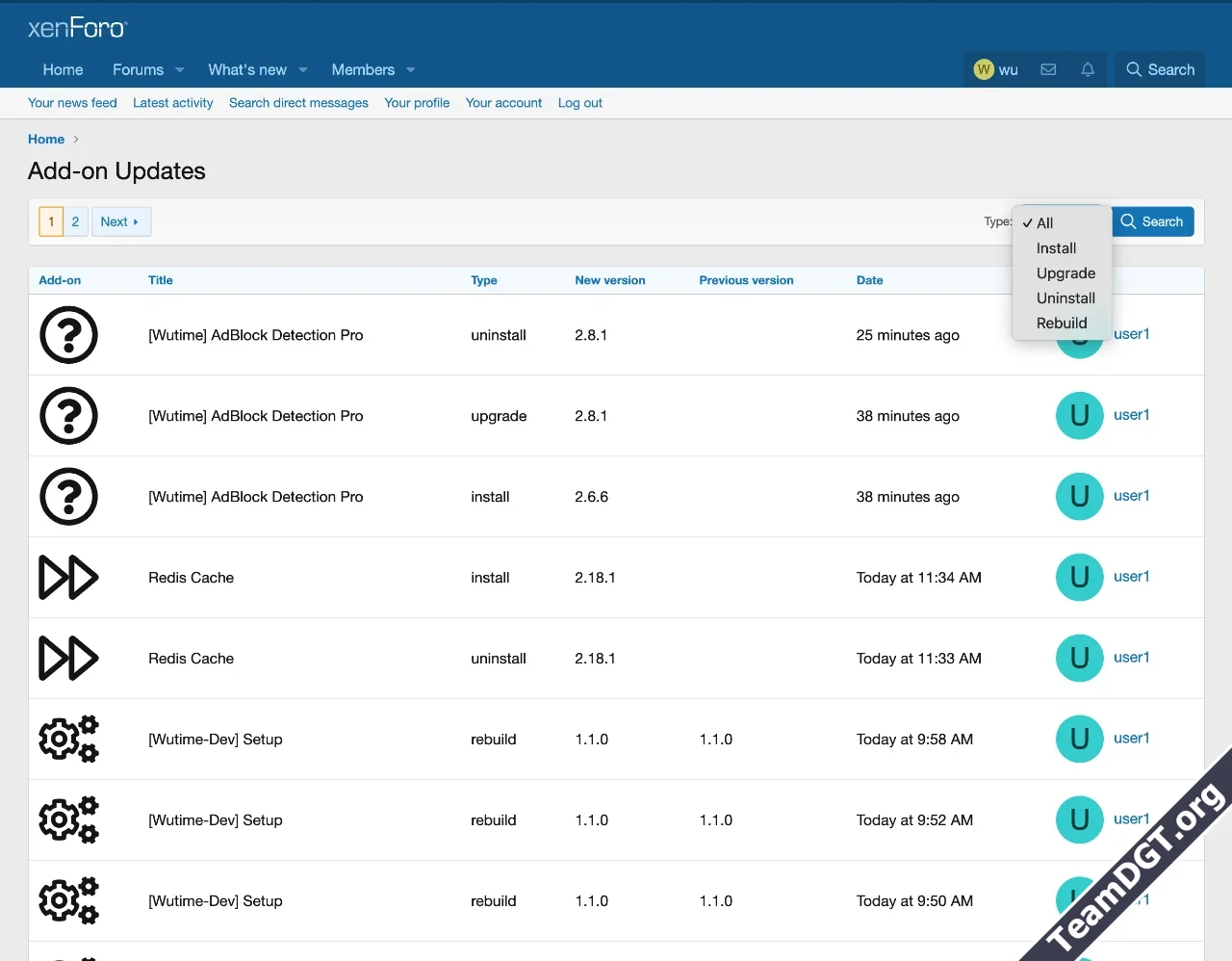
Task: Click the Next pagination button
Action: 120,221
